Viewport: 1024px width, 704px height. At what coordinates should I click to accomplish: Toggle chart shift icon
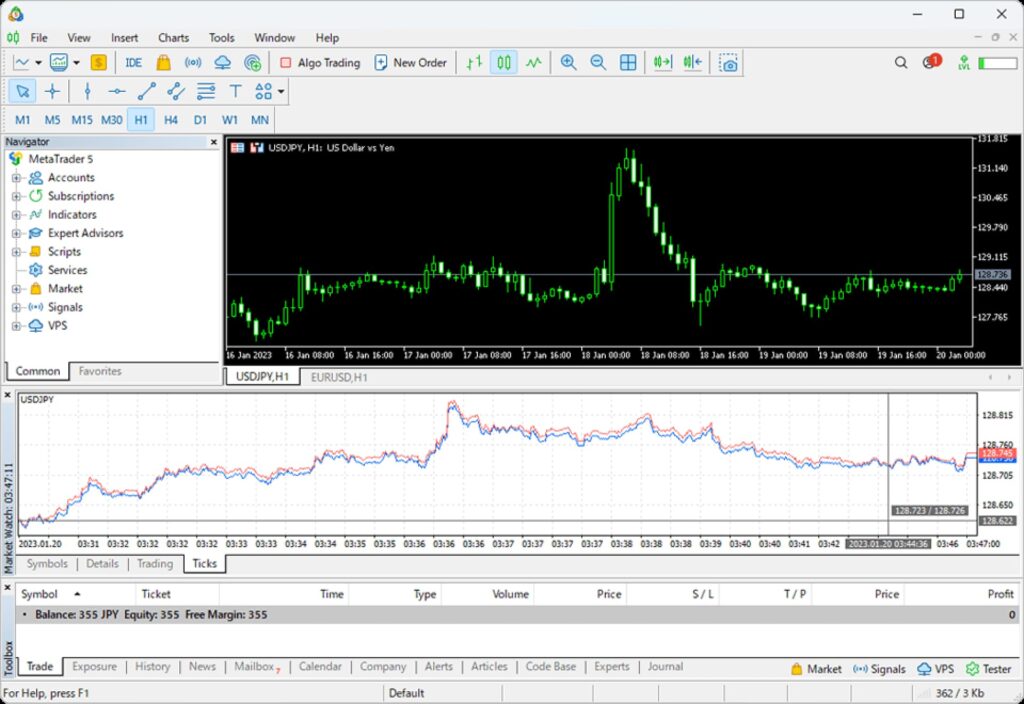point(692,63)
